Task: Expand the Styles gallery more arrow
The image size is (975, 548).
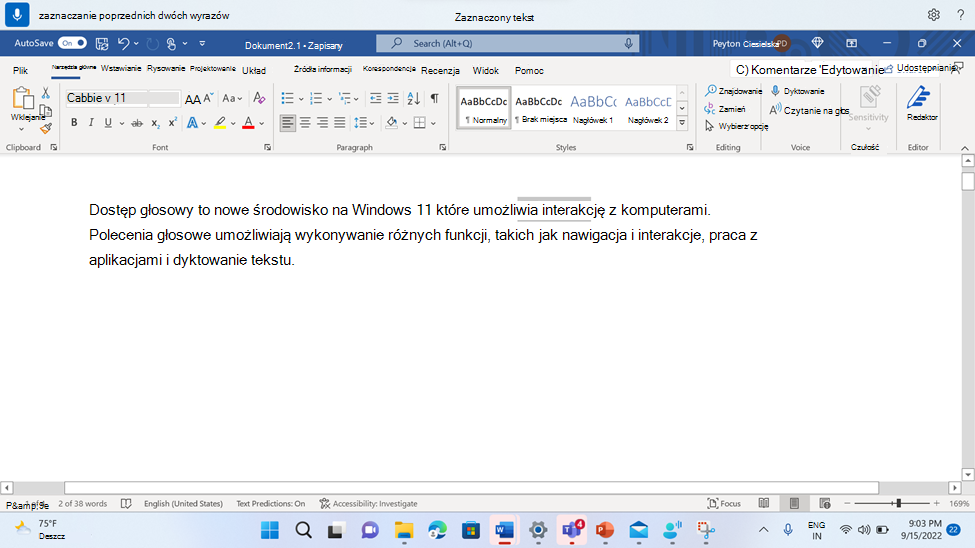Action: pyautogui.click(x=682, y=123)
